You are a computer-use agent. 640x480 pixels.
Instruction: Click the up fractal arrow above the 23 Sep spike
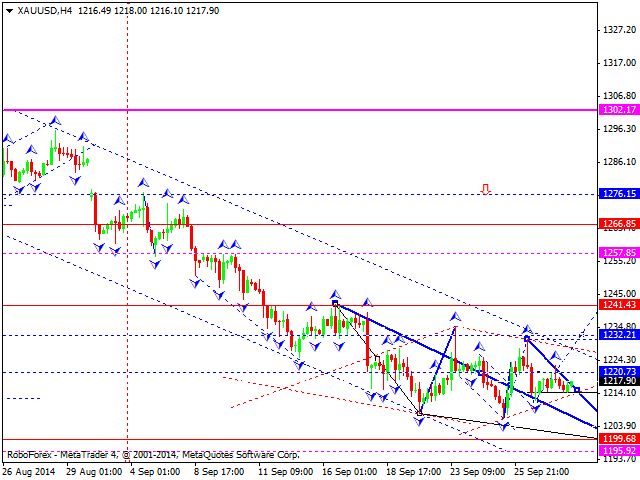click(456, 316)
